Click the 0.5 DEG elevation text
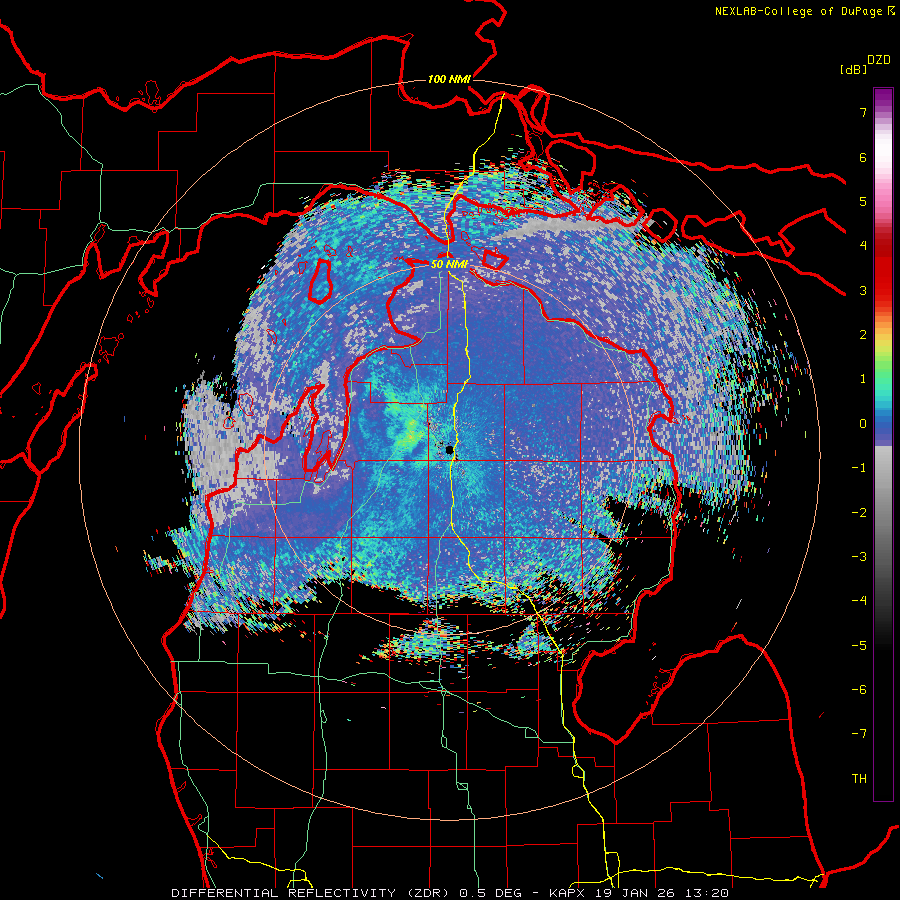The width and height of the screenshot is (900, 900). pyautogui.click(x=490, y=893)
